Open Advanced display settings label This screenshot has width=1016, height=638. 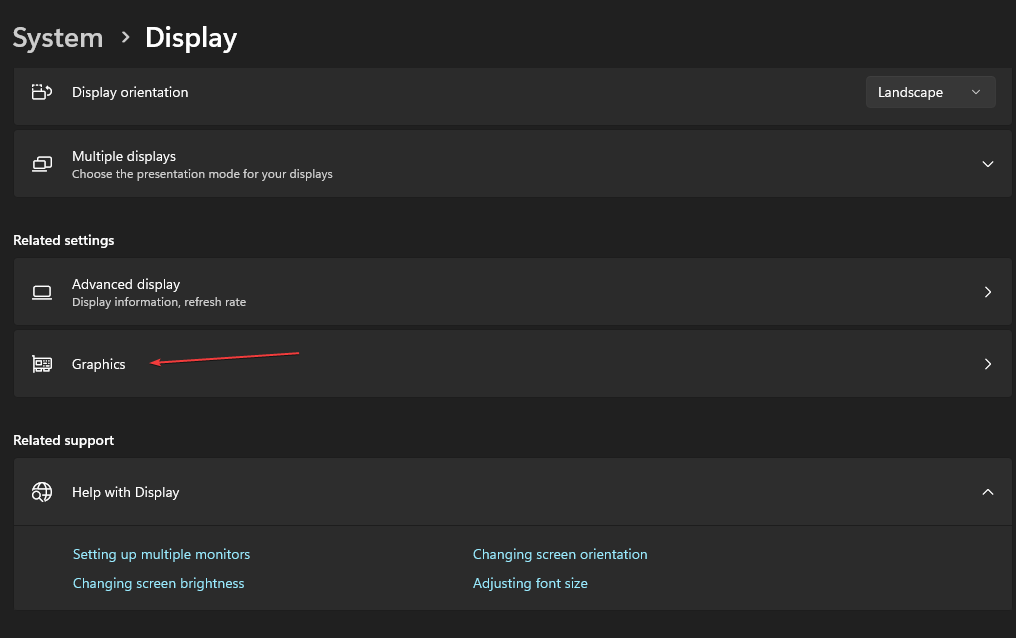tap(126, 284)
